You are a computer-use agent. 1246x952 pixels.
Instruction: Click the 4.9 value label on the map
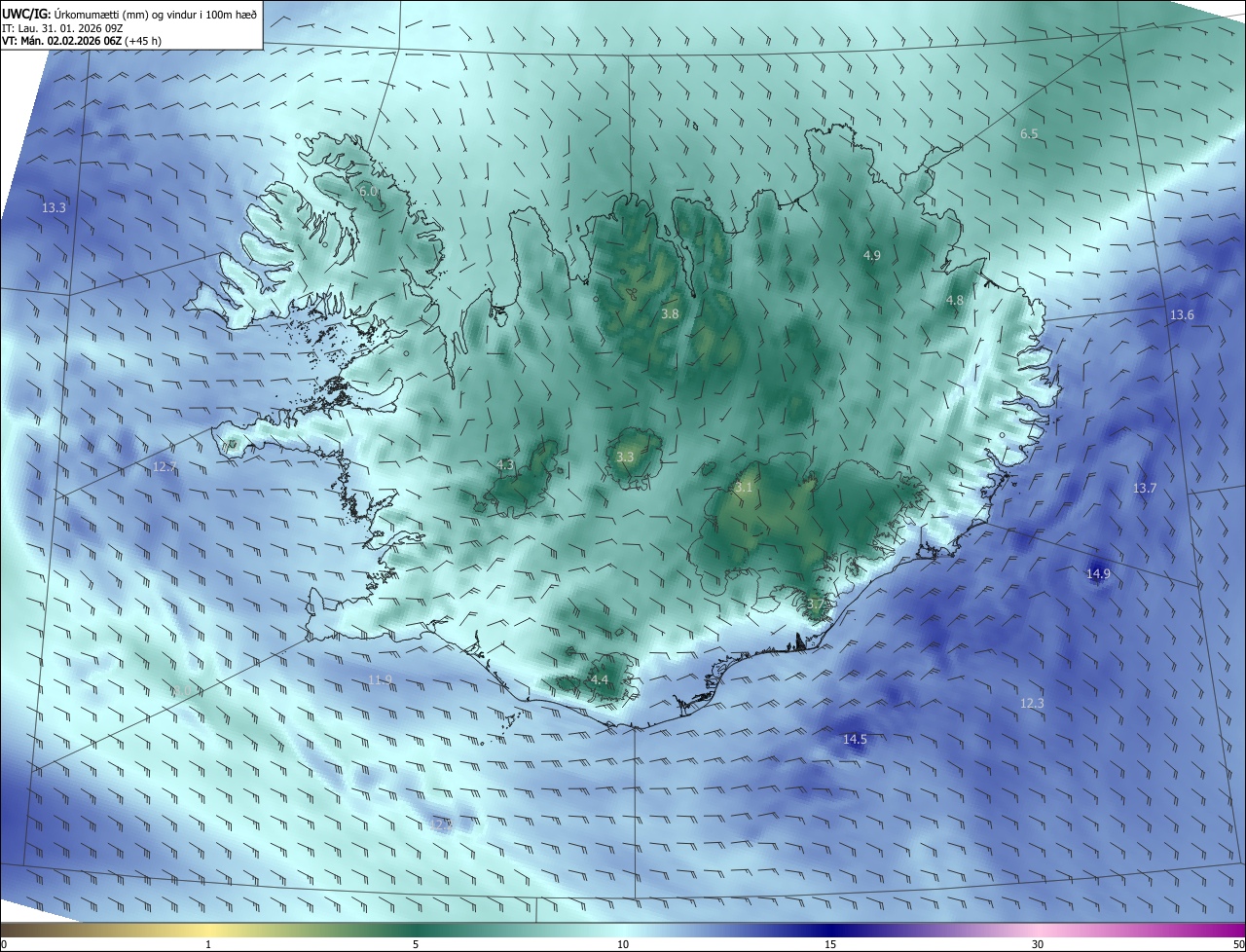[872, 255]
